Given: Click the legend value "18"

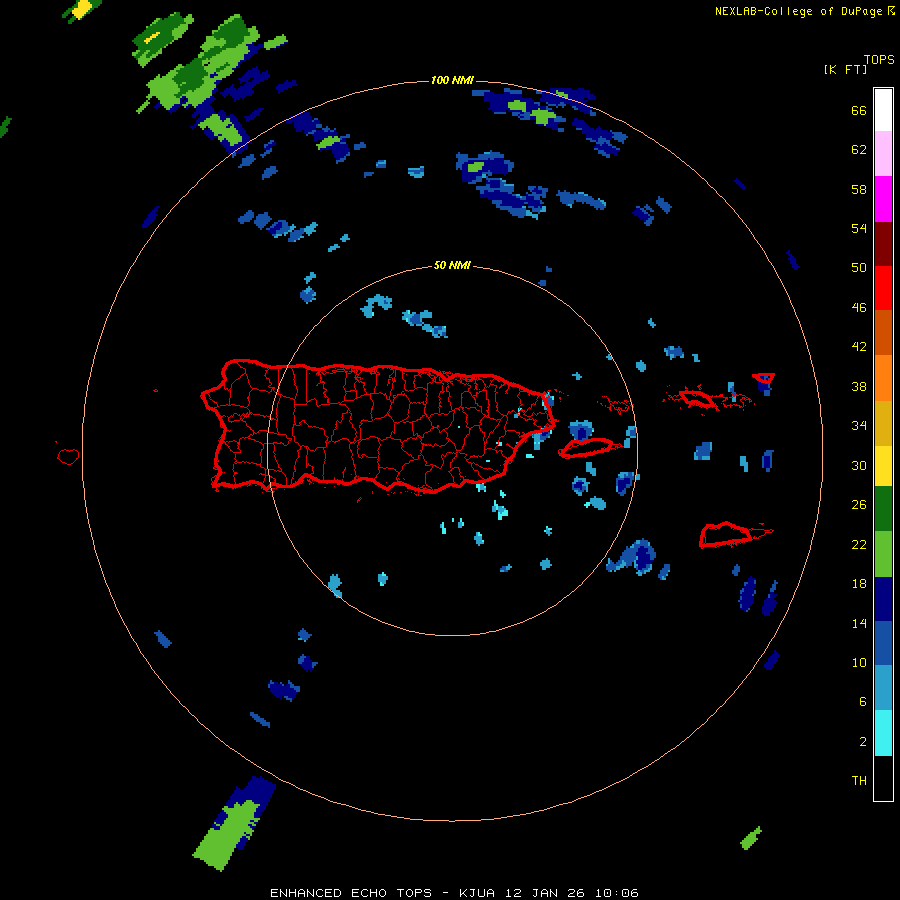Looking at the screenshot, I should (859, 584).
